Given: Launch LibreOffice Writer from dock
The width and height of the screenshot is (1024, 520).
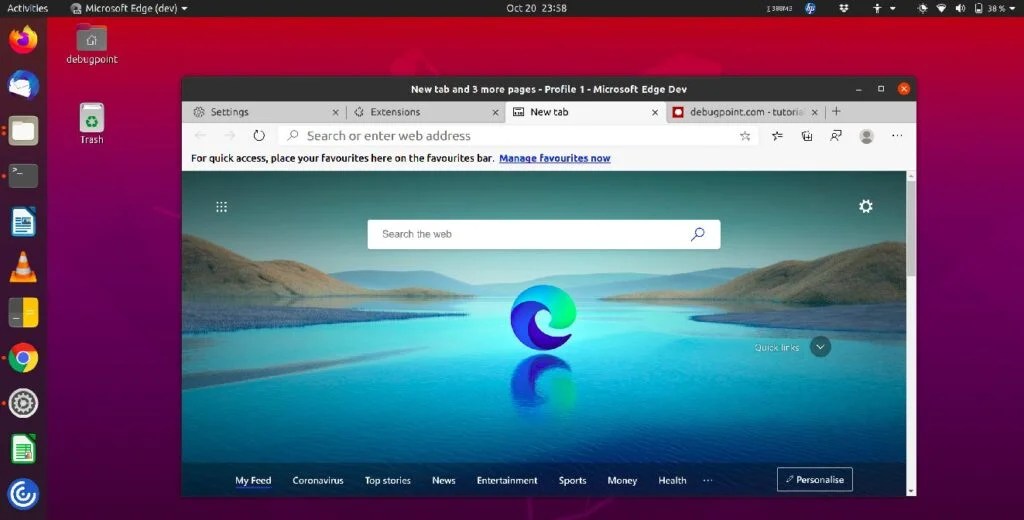Looking at the screenshot, I should (x=23, y=221).
